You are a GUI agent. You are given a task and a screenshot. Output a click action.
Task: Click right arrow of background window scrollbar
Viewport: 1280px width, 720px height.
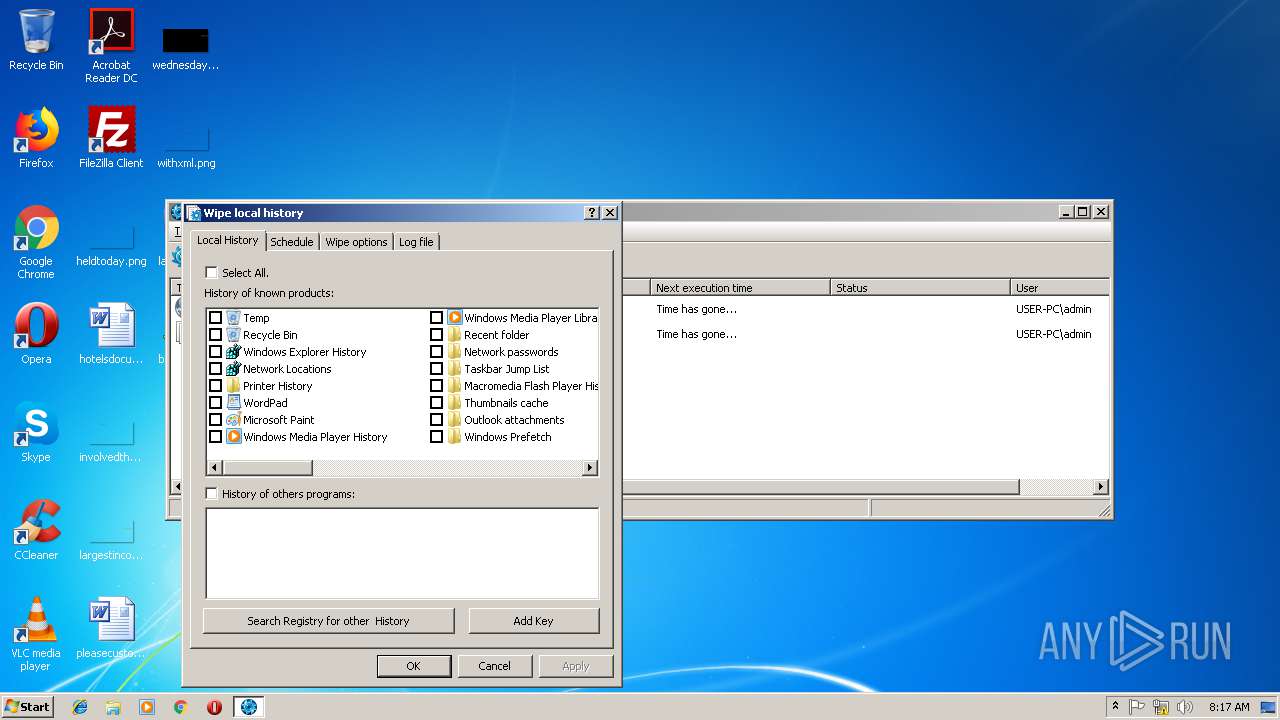tap(1100, 487)
